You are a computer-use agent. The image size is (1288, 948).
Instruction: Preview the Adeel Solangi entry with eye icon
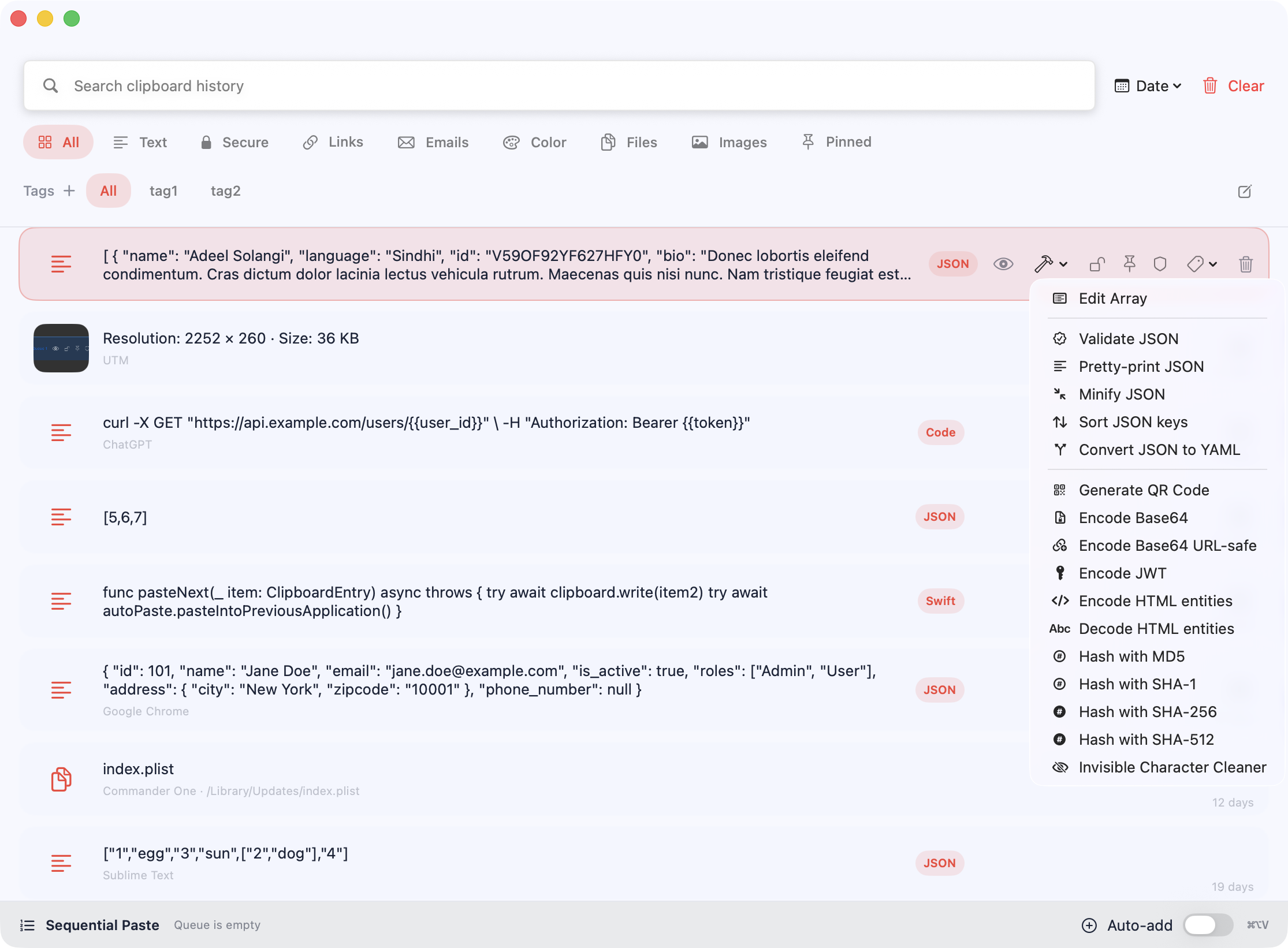pos(1003,264)
